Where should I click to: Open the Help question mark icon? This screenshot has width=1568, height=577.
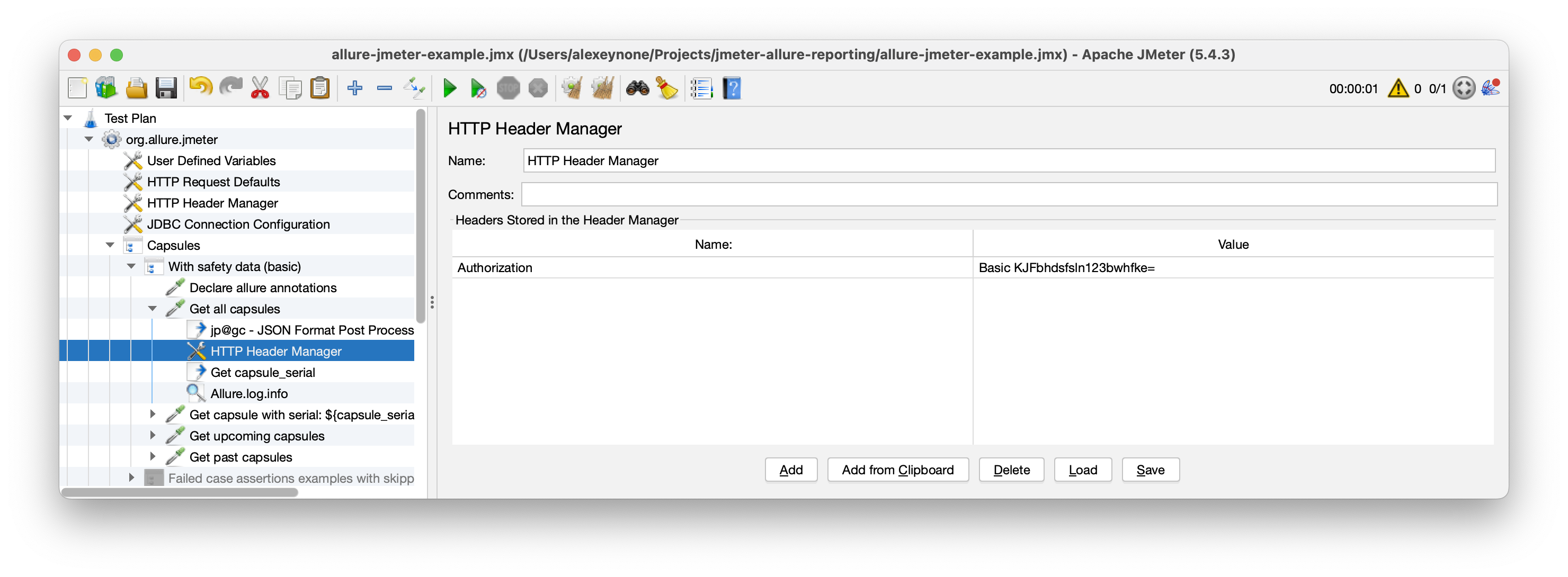[731, 89]
